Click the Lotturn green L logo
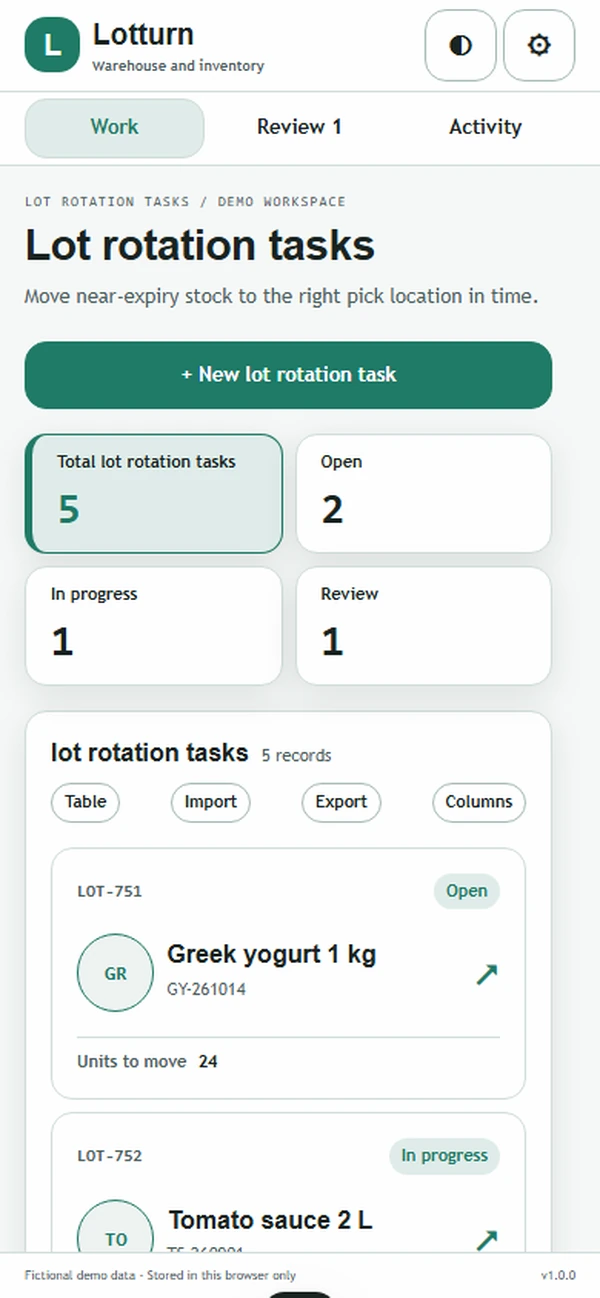This screenshot has width=600, height=1298. [52, 45]
